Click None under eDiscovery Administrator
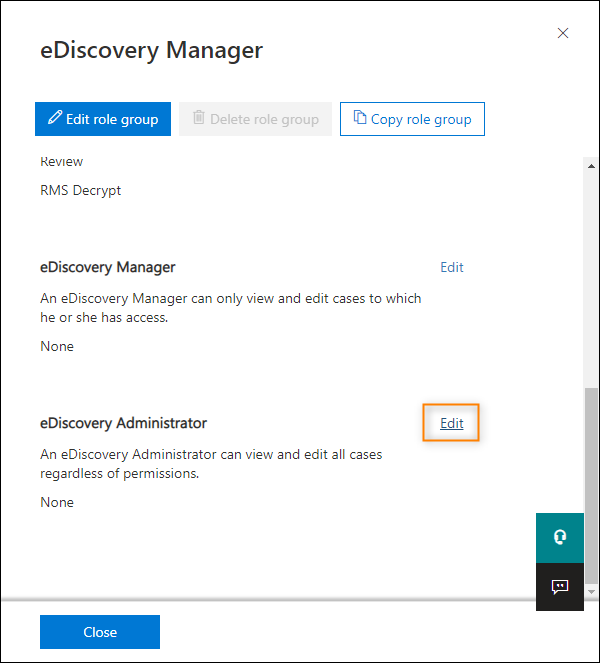 coord(57,502)
